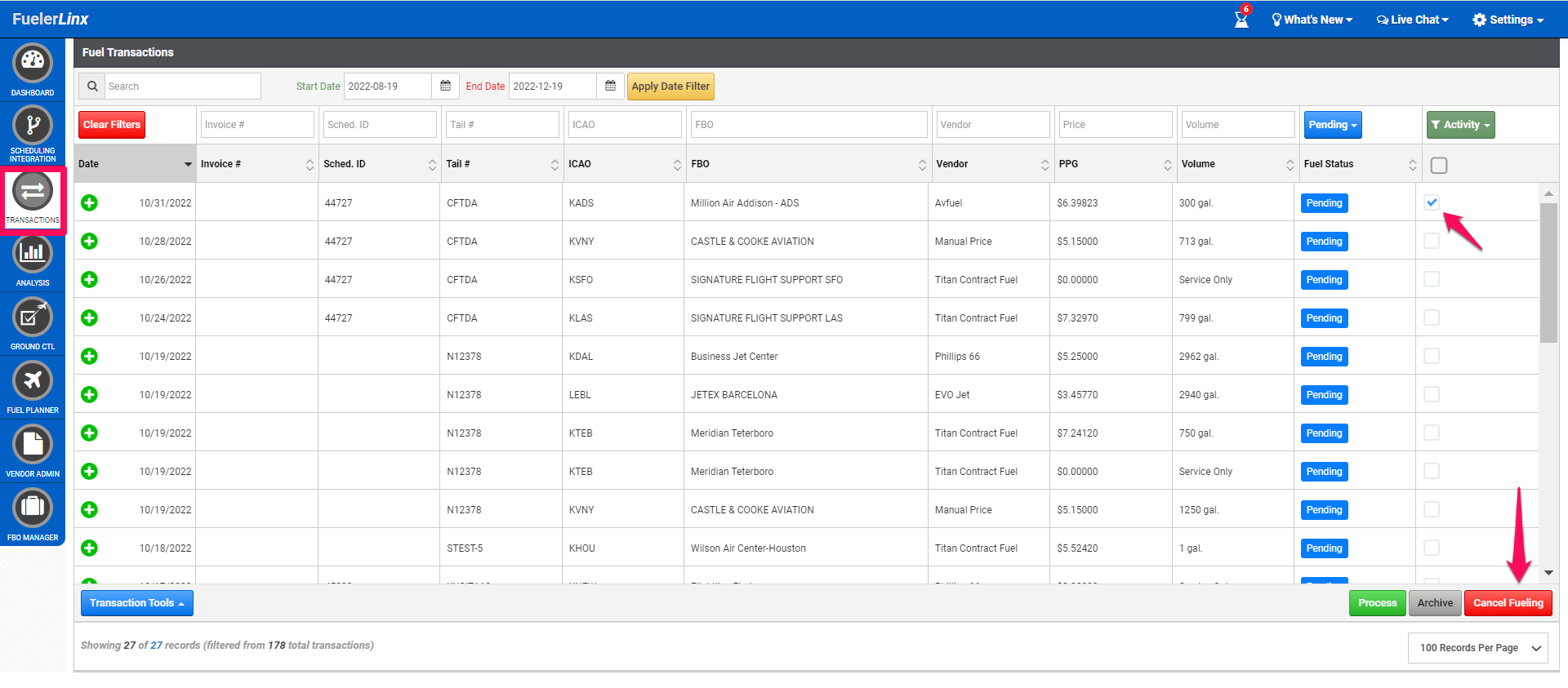The height and width of the screenshot is (688, 1568).
Task: Click the scrollbar down arrow
Action: click(1548, 573)
